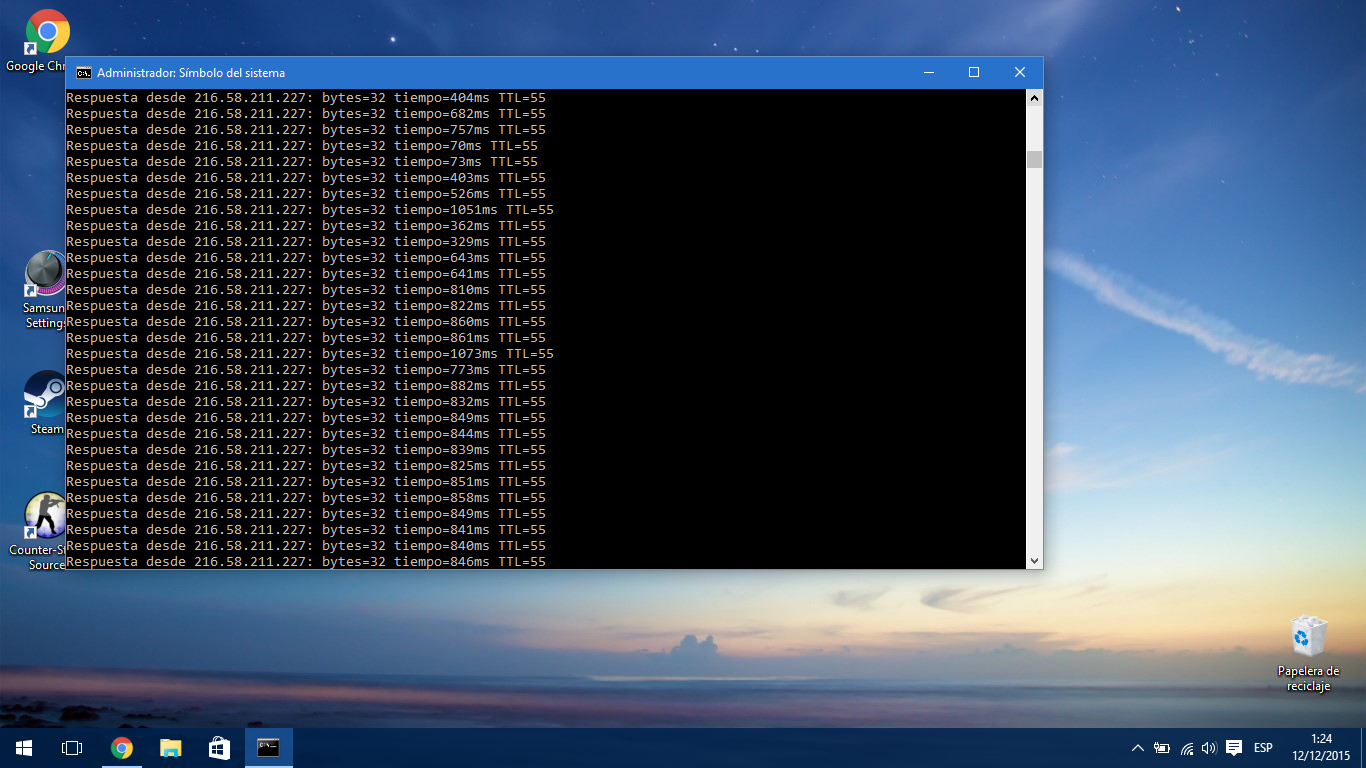Click the ping line with tiempo=822ms
Viewport: 1366px width, 768px height.
pos(306,306)
